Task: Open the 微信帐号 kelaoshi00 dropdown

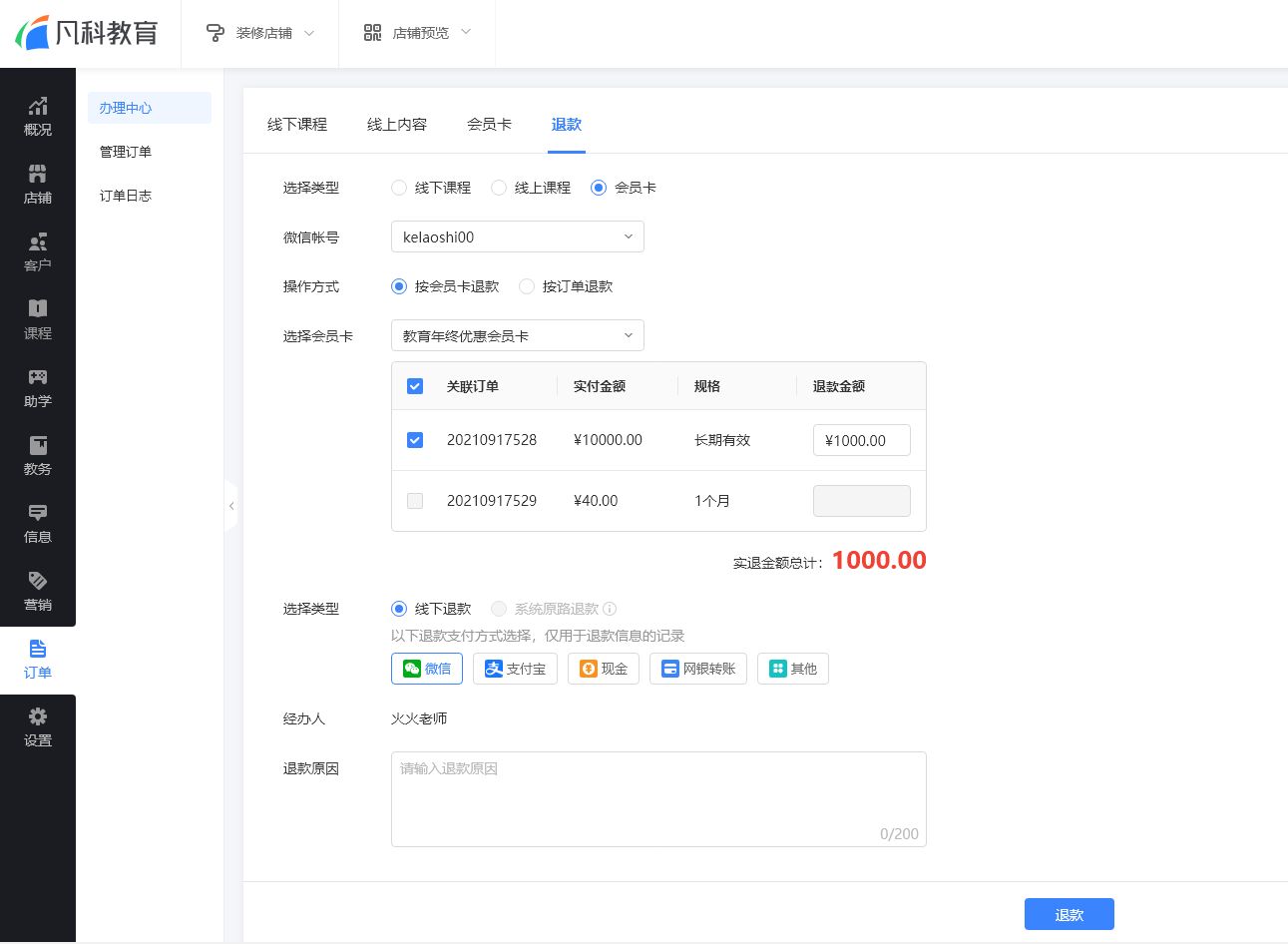Action: (x=518, y=236)
